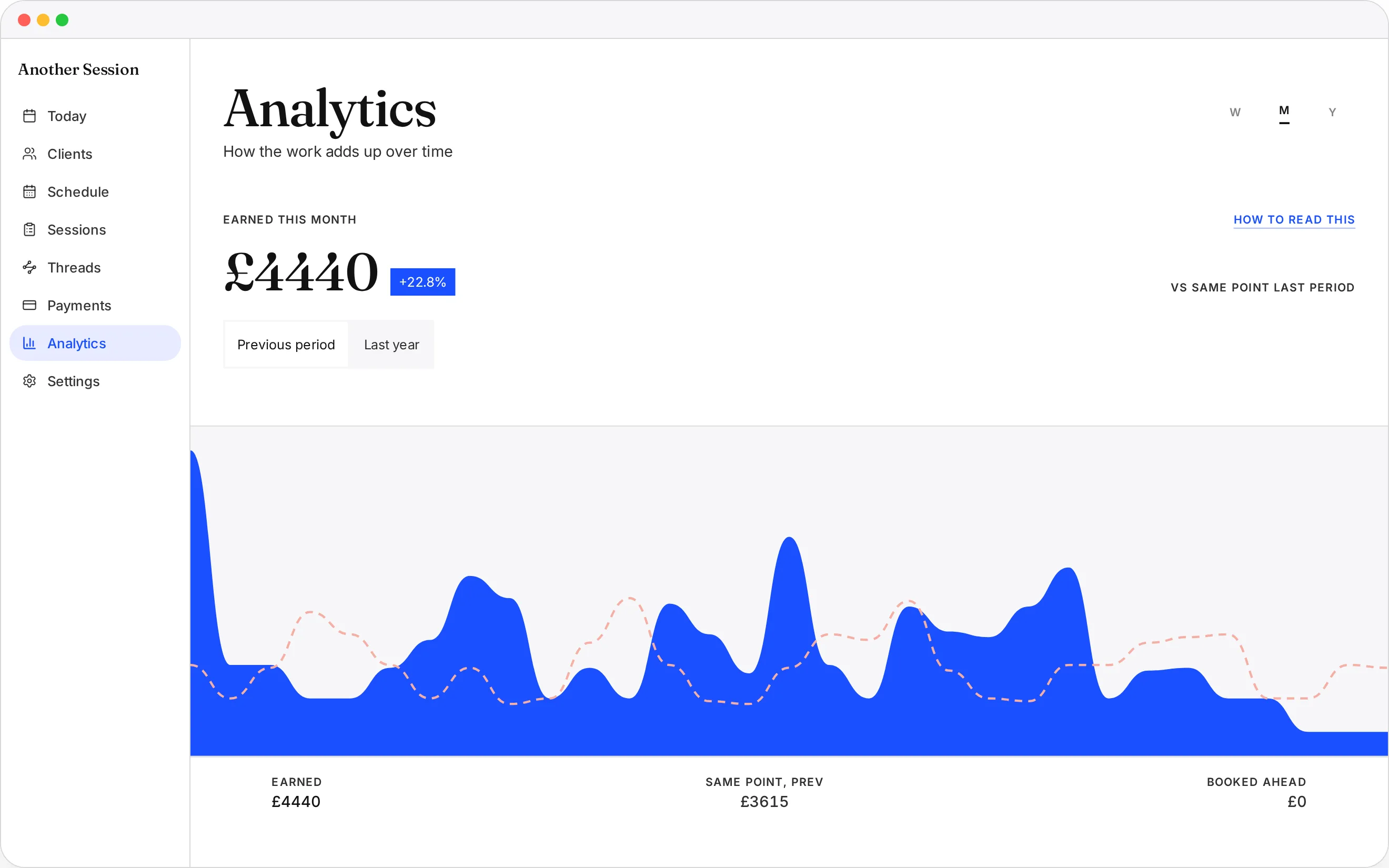This screenshot has width=1389, height=868.
Task: Select the Analytics sidebar item
Action: (x=95, y=344)
